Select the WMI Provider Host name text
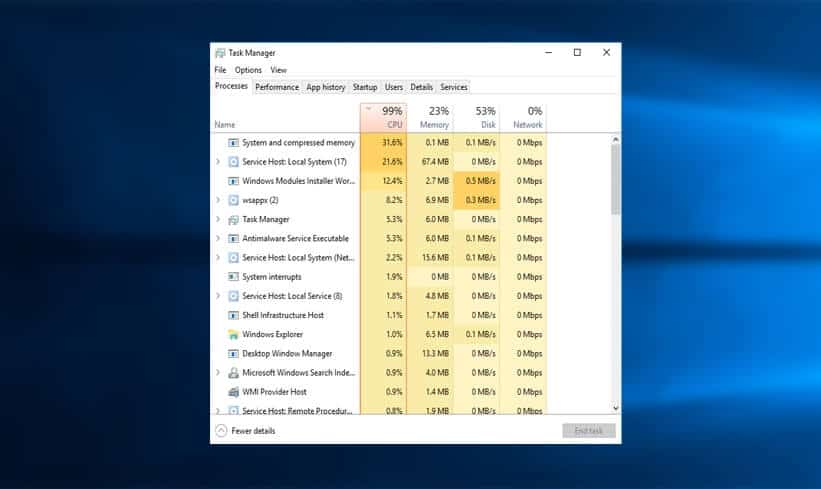 tap(274, 392)
